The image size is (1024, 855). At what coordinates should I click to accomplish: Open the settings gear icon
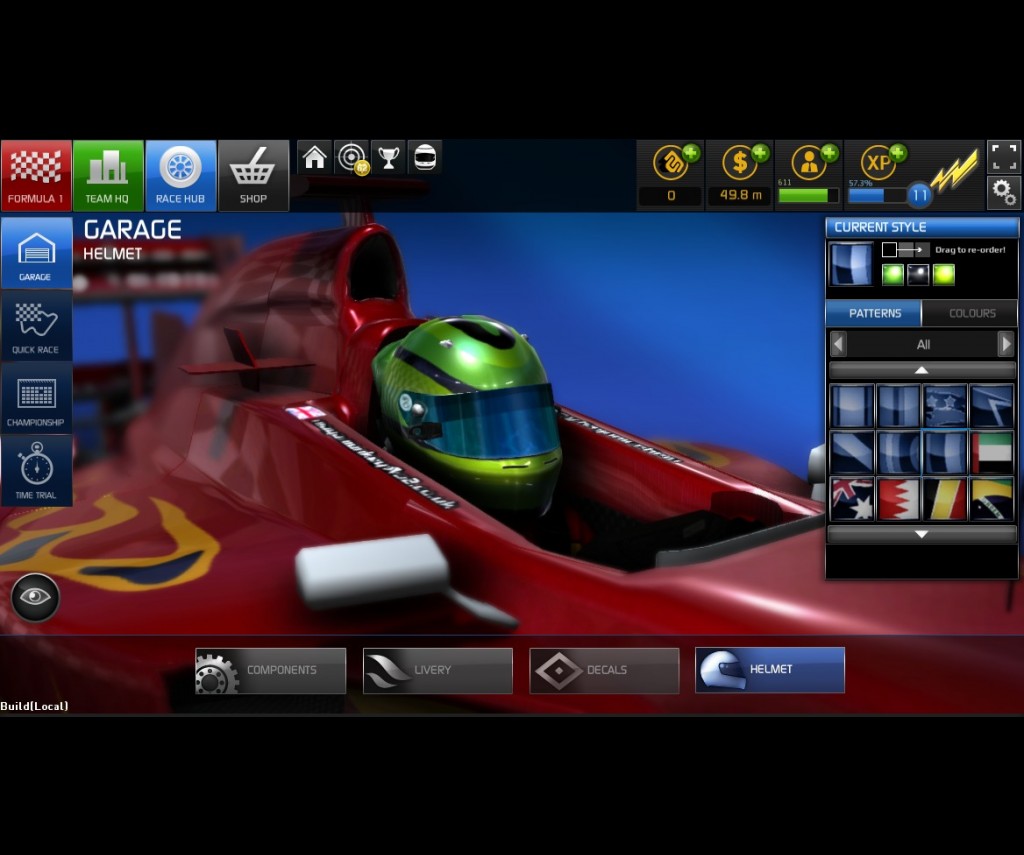pos(1004,192)
